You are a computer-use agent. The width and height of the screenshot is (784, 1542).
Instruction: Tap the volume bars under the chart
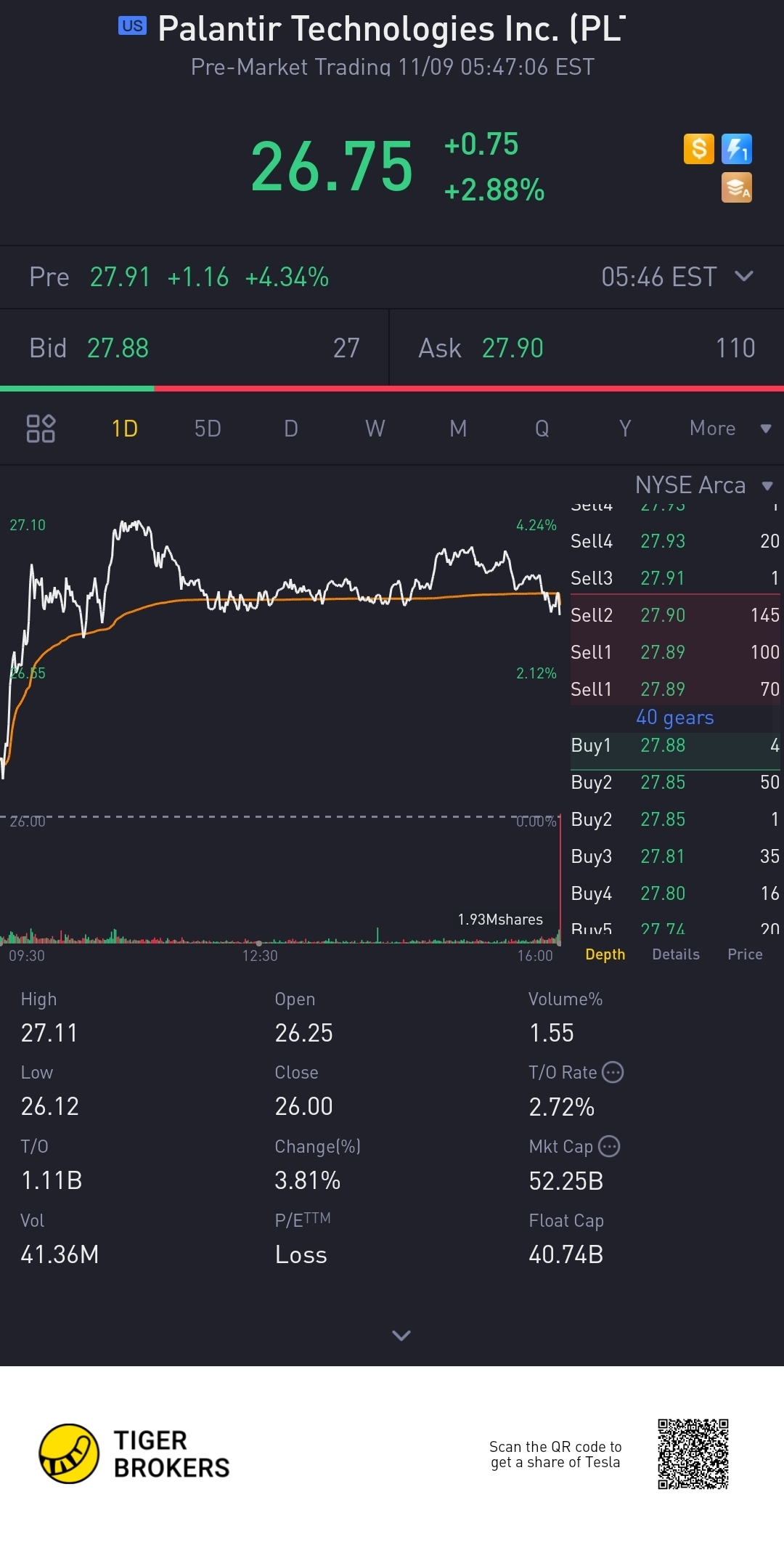[280, 936]
